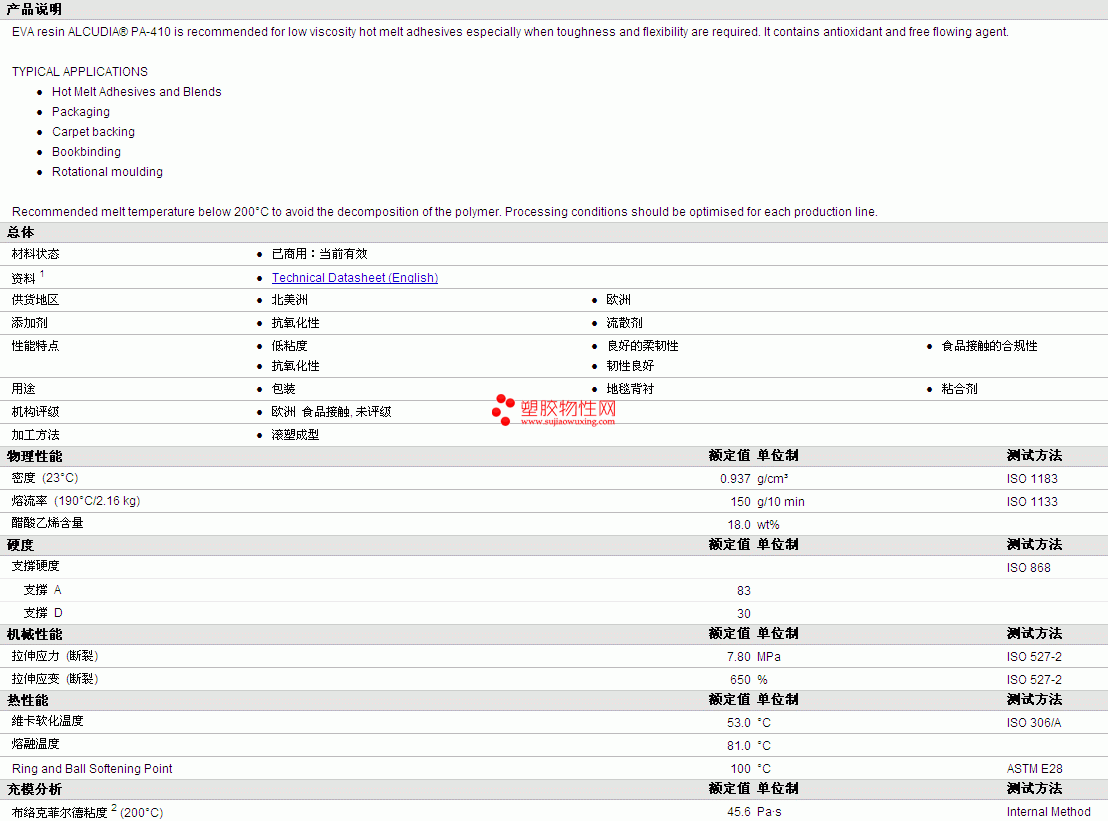Viewport: 1108px width, 821px height.
Task: Select the '支撑 A' hardness row label
Action: click(42, 590)
